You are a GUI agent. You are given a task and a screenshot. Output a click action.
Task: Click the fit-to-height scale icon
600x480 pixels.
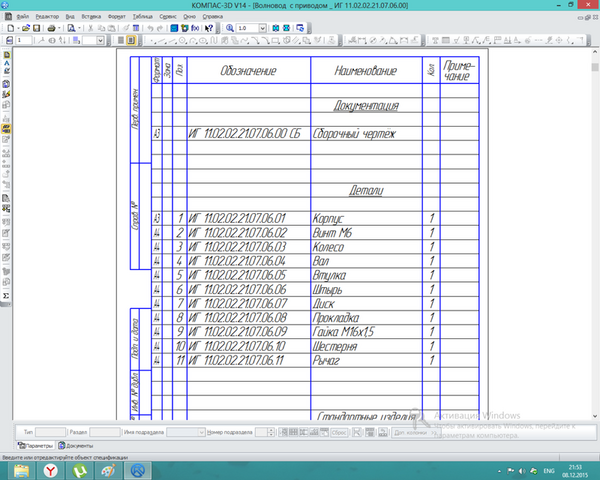(276, 28)
